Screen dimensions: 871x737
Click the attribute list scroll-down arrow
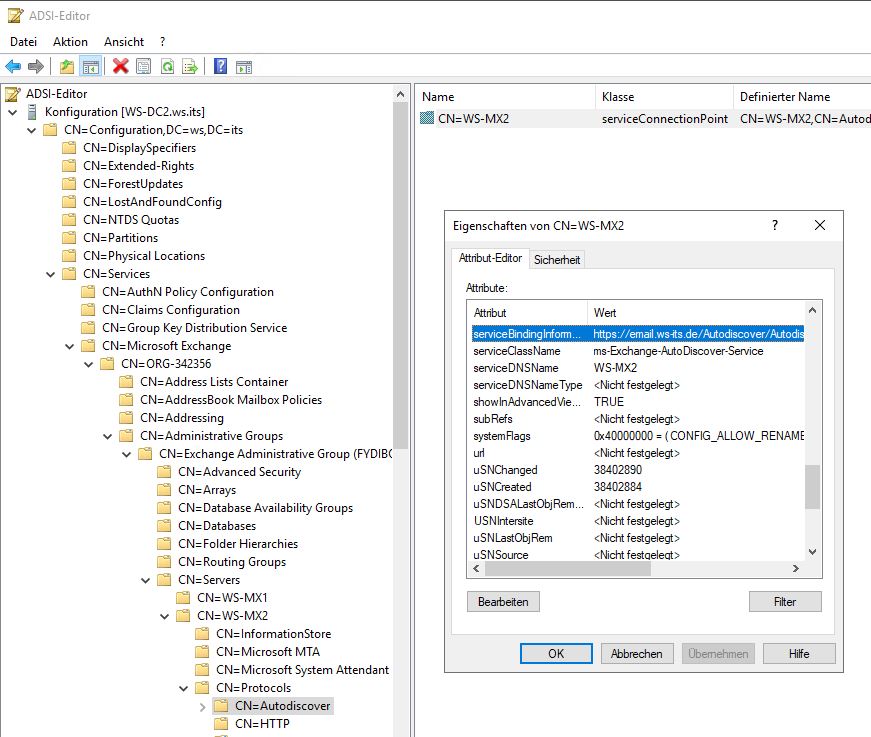(812, 552)
